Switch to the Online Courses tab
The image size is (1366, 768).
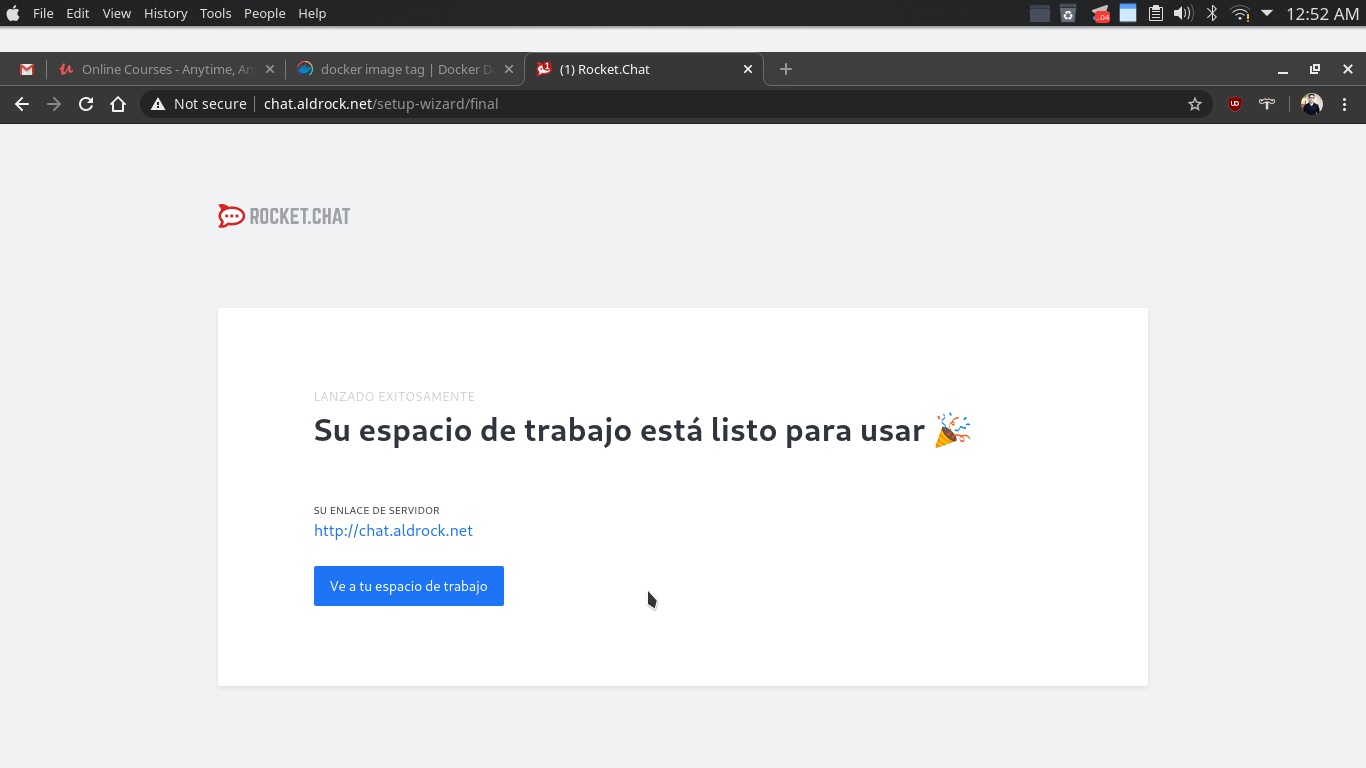pos(166,69)
